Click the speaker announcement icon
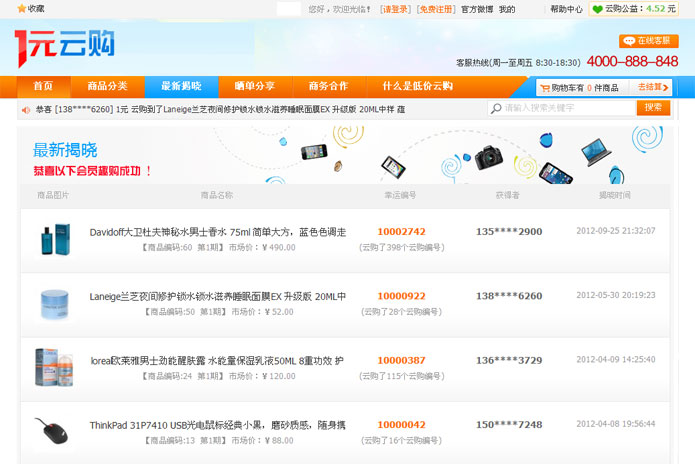Screen dimensions: 695x464 [x=26, y=109]
